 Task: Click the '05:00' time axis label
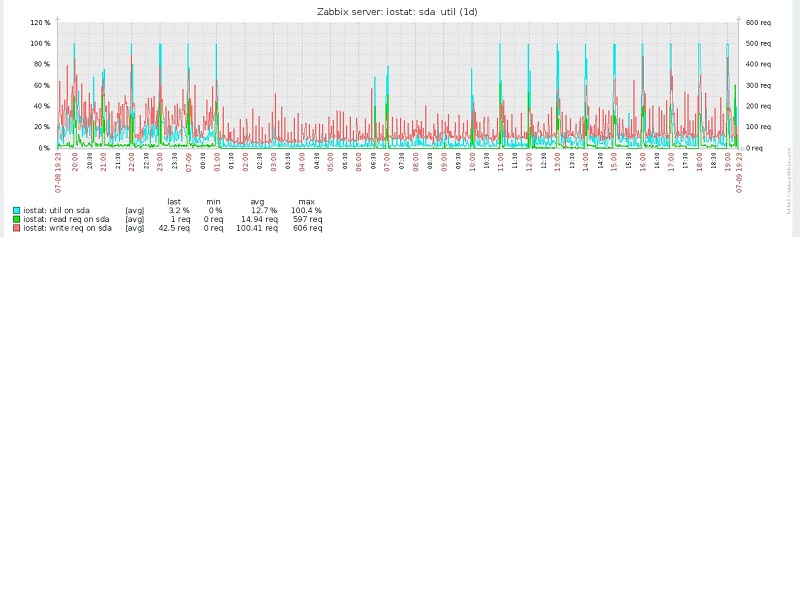pos(330,162)
